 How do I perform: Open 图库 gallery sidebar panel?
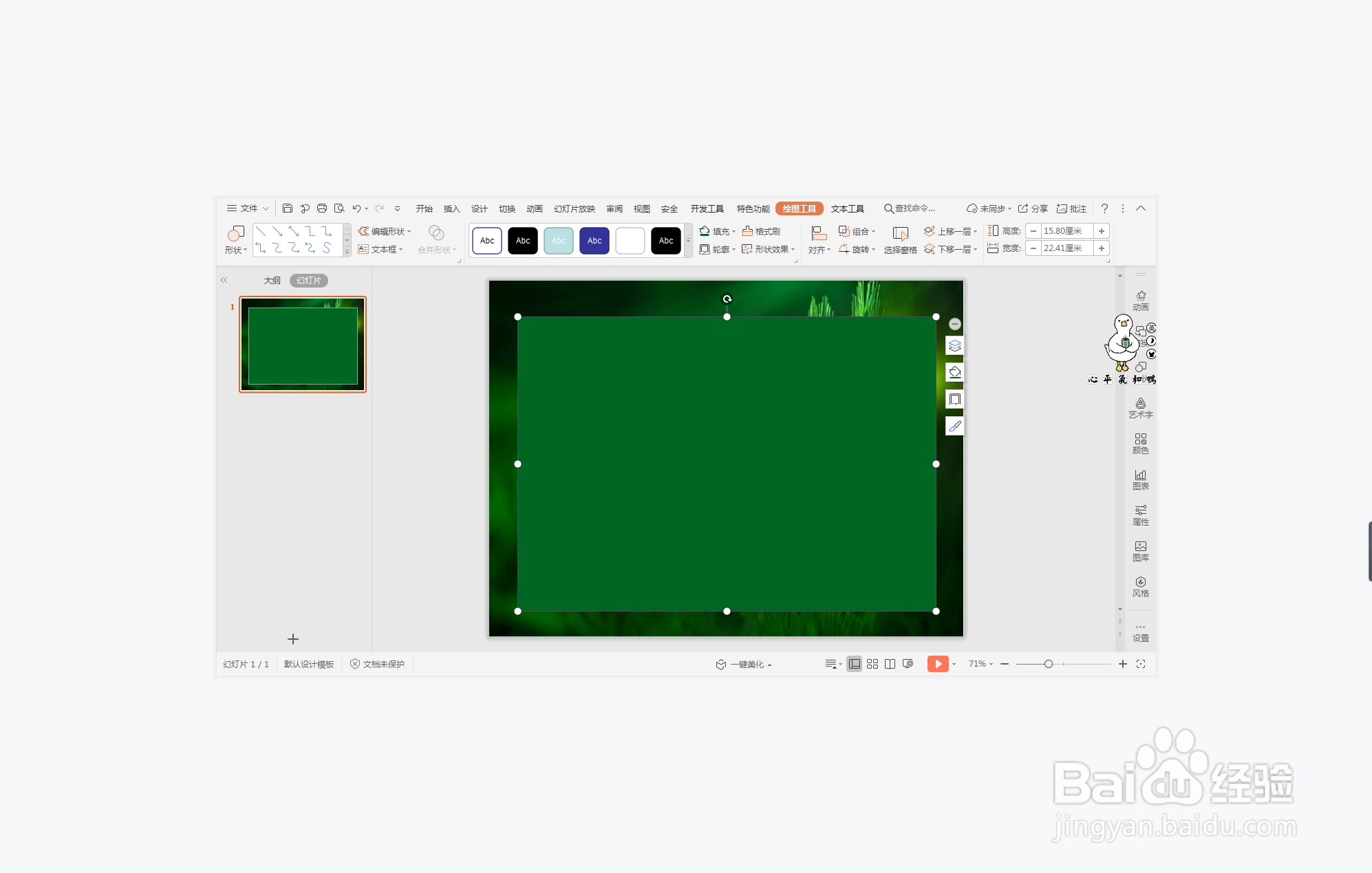[1141, 551]
